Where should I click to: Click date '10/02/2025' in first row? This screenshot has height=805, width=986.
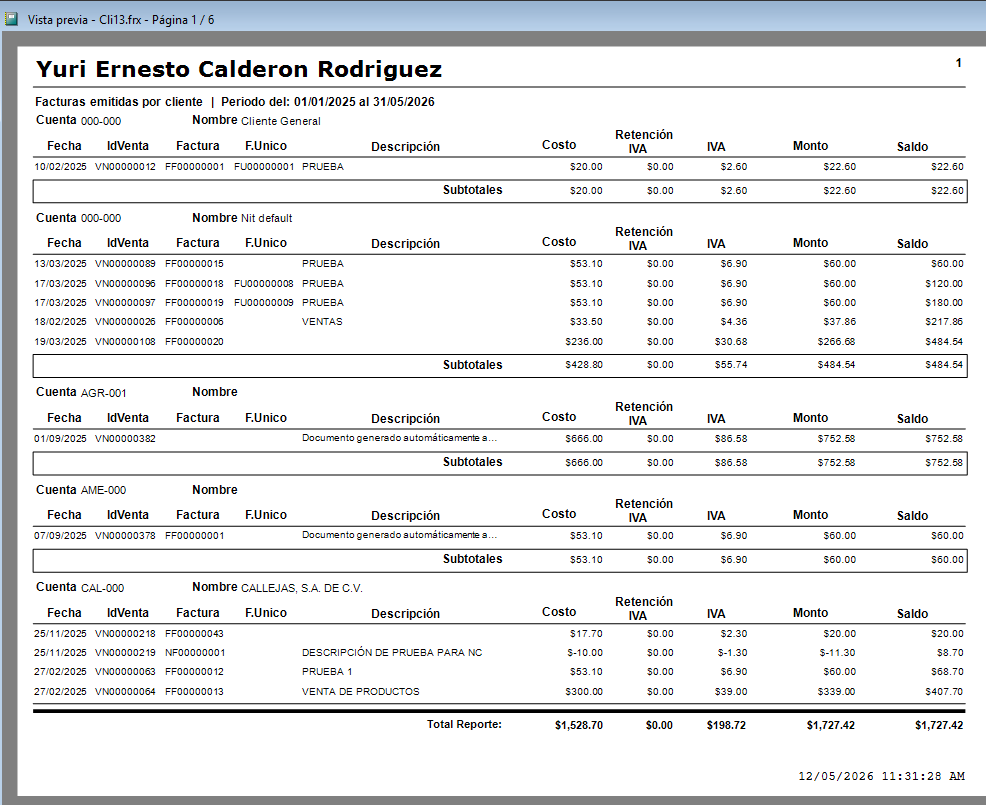[x=60, y=167]
